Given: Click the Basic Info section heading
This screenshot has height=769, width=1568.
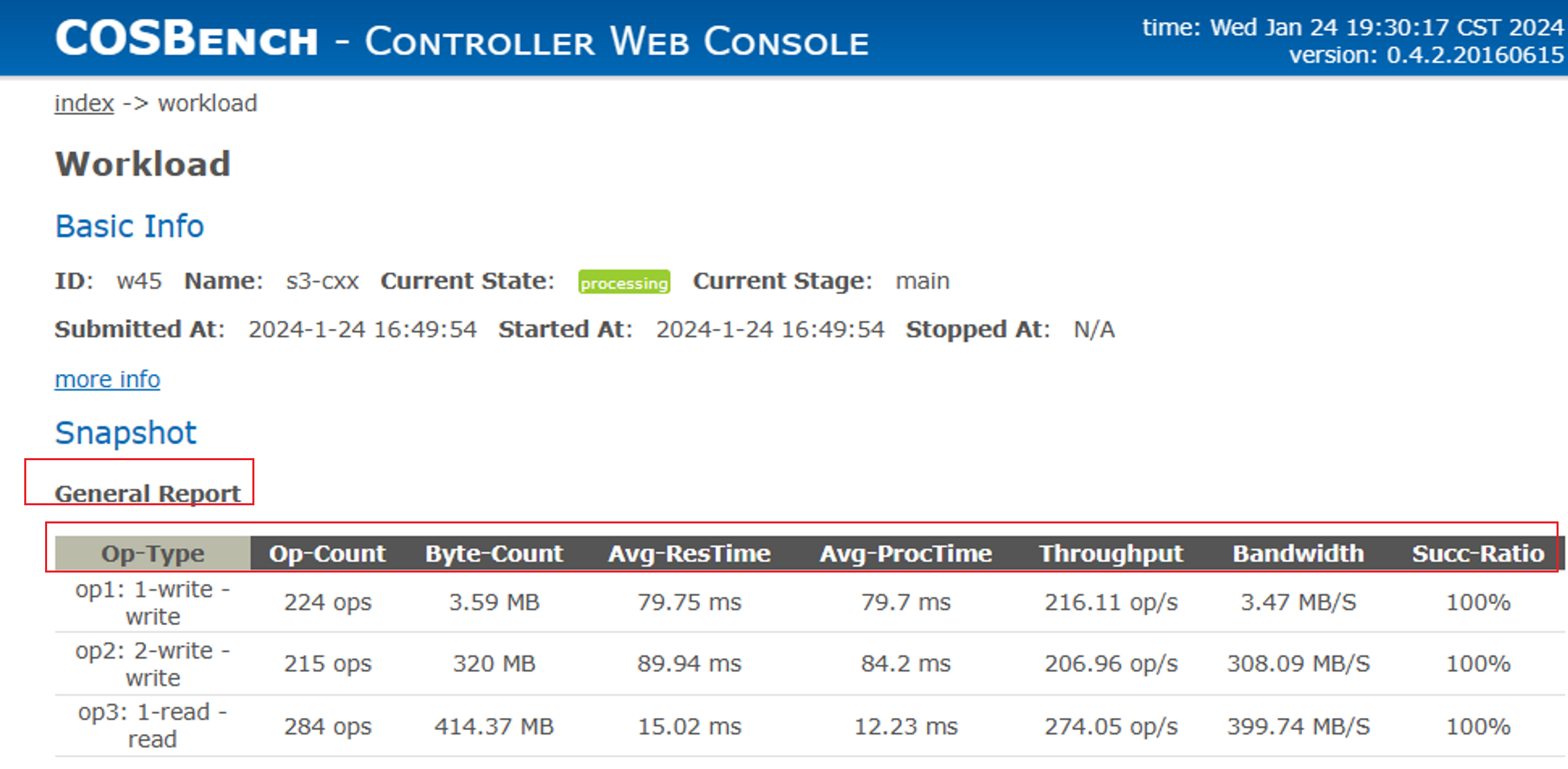Looking at the screenshot, I should [x=129, y=226].
